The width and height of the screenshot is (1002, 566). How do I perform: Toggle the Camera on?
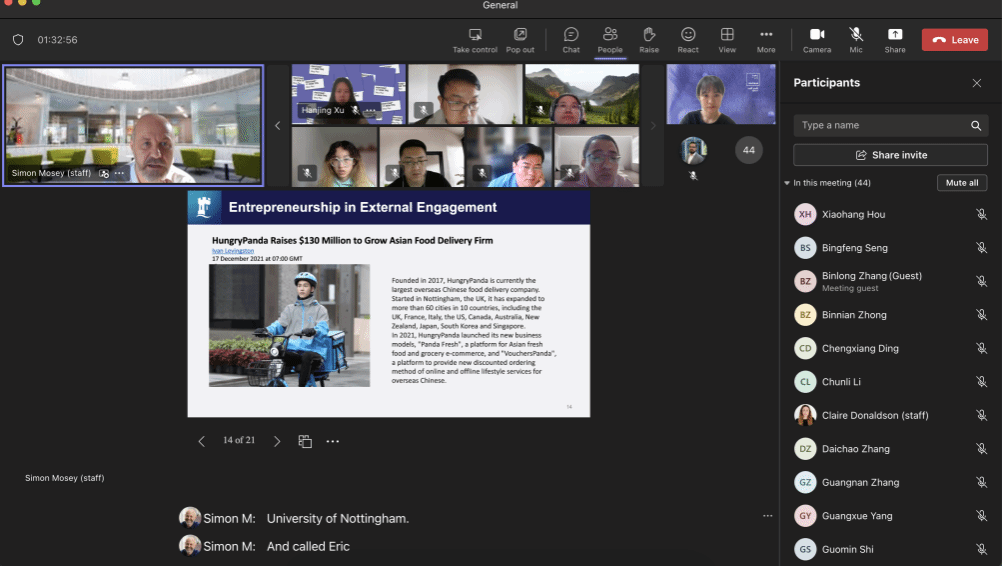tap(817, 40)
